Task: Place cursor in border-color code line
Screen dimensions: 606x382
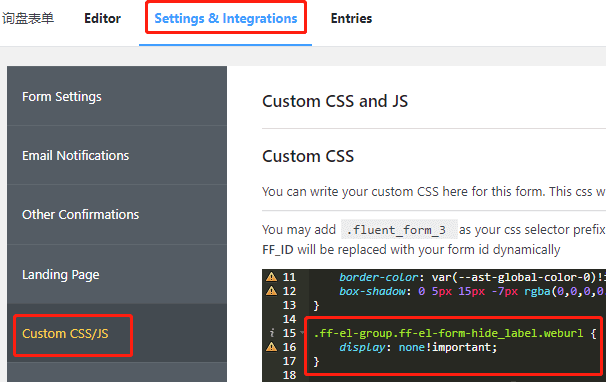Action: click(x=472, y=277)
